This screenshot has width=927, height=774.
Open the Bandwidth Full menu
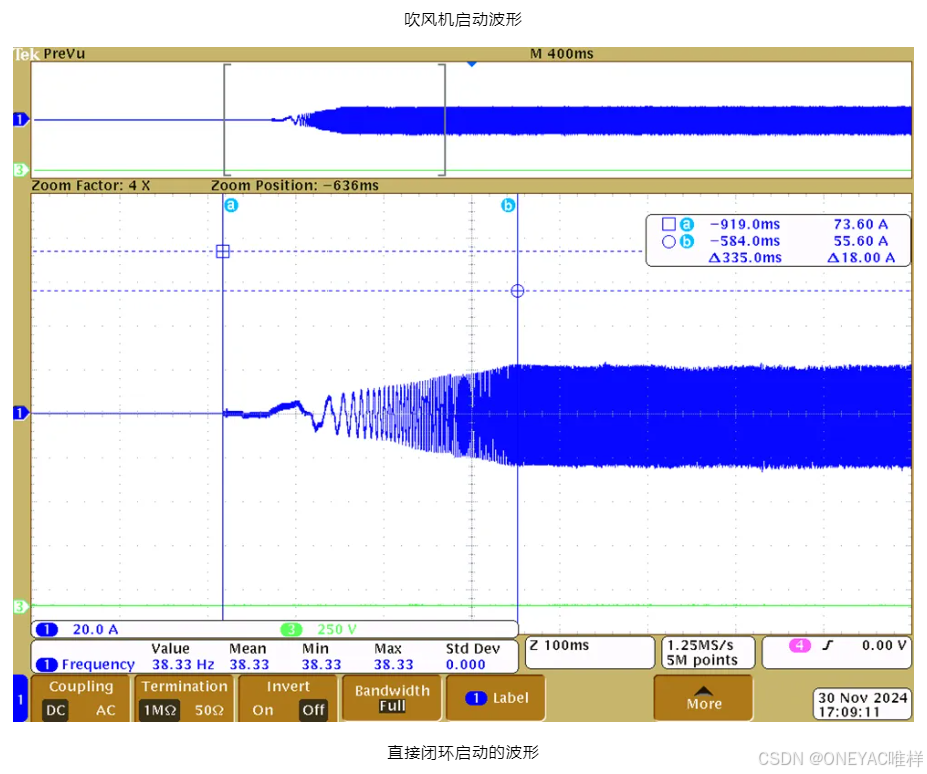392,698
